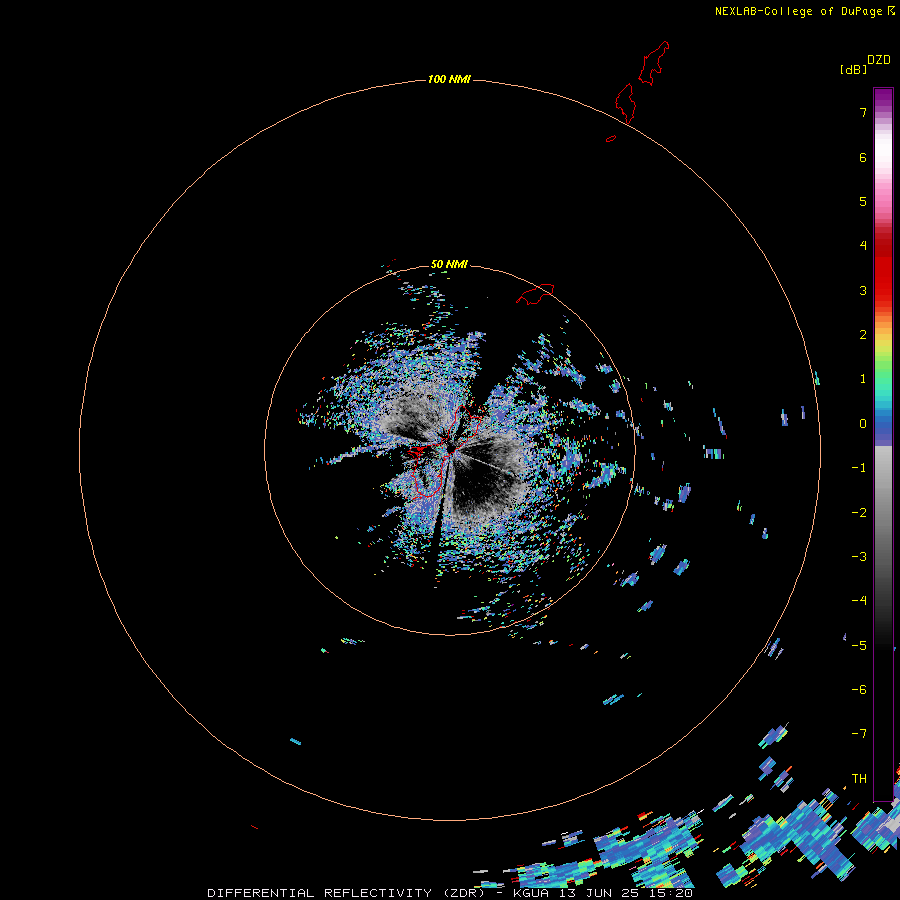The width and height of the screenshot is (900, 900).
Task: Click the -2 dB scale label
Action: tap(859, 513)
